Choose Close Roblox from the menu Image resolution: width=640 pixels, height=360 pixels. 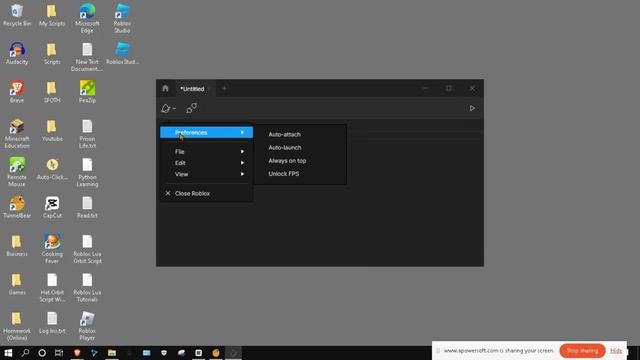coord(207,193)
